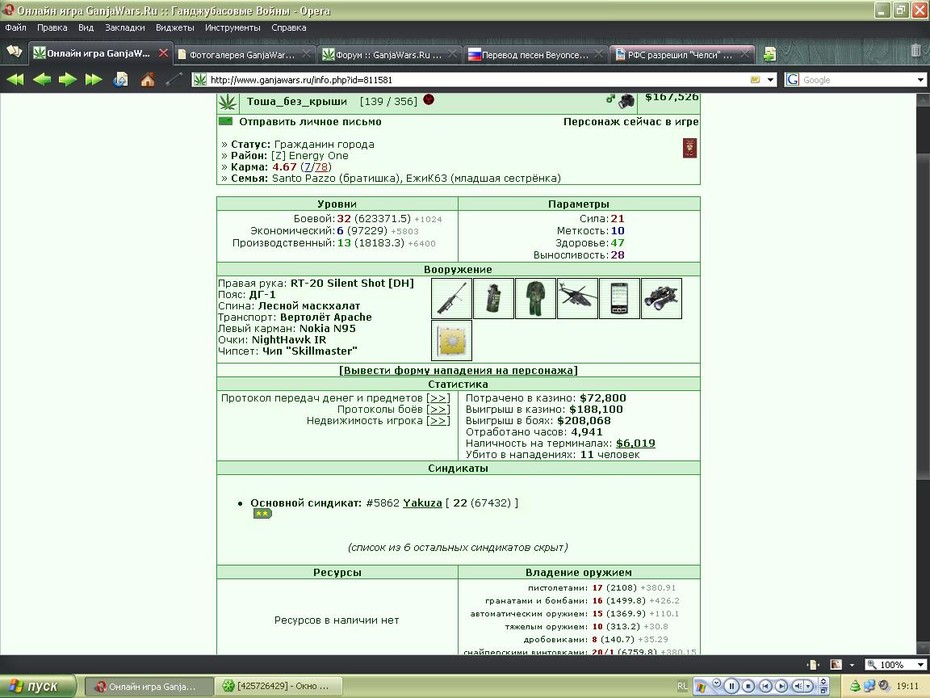The height and width of the screenshot is (698, 930).
Task: Open Протоколы боёв arrow link
Action: point(438,409)
